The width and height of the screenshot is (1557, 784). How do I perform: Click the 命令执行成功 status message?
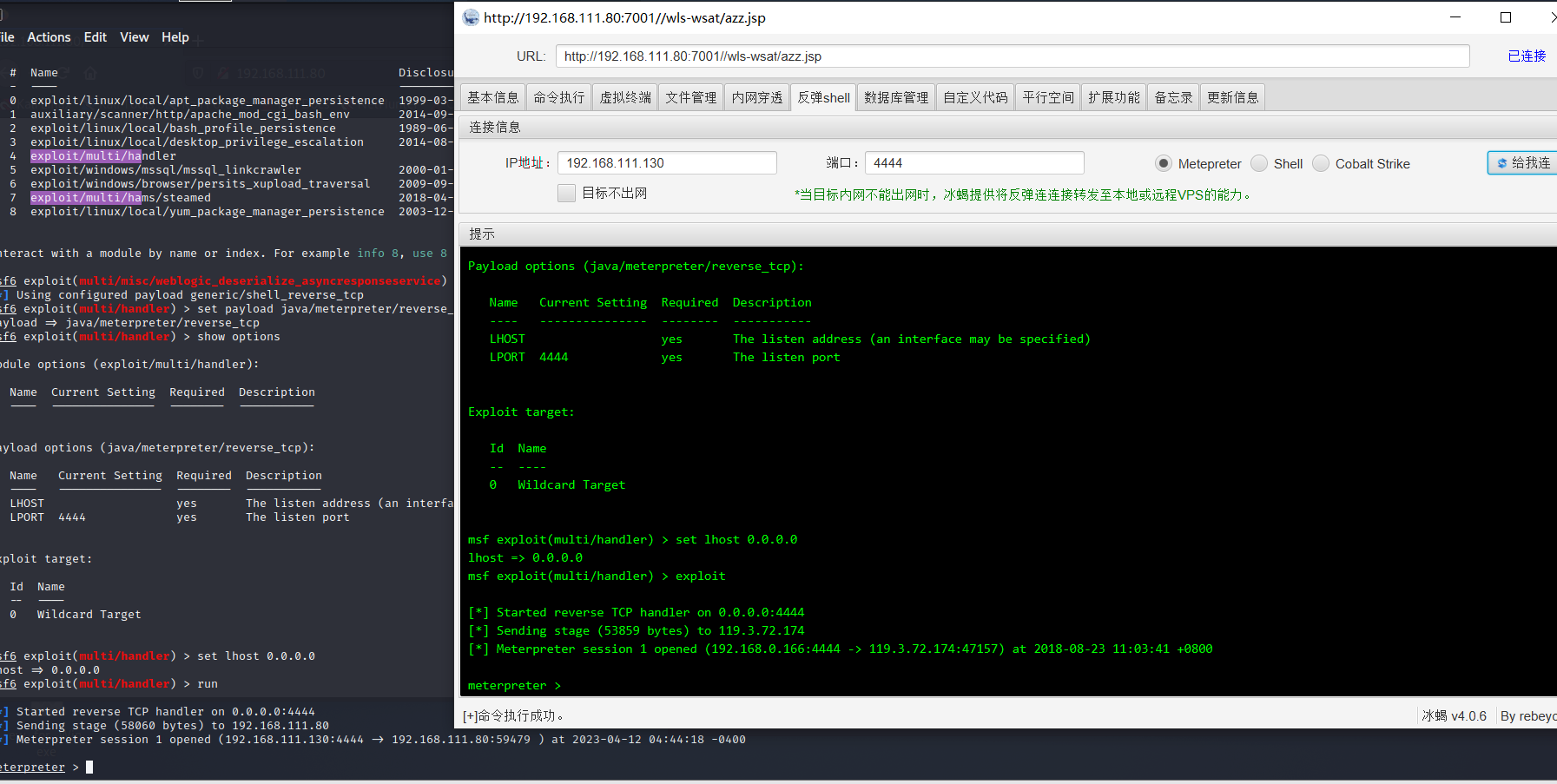(513, 715)
